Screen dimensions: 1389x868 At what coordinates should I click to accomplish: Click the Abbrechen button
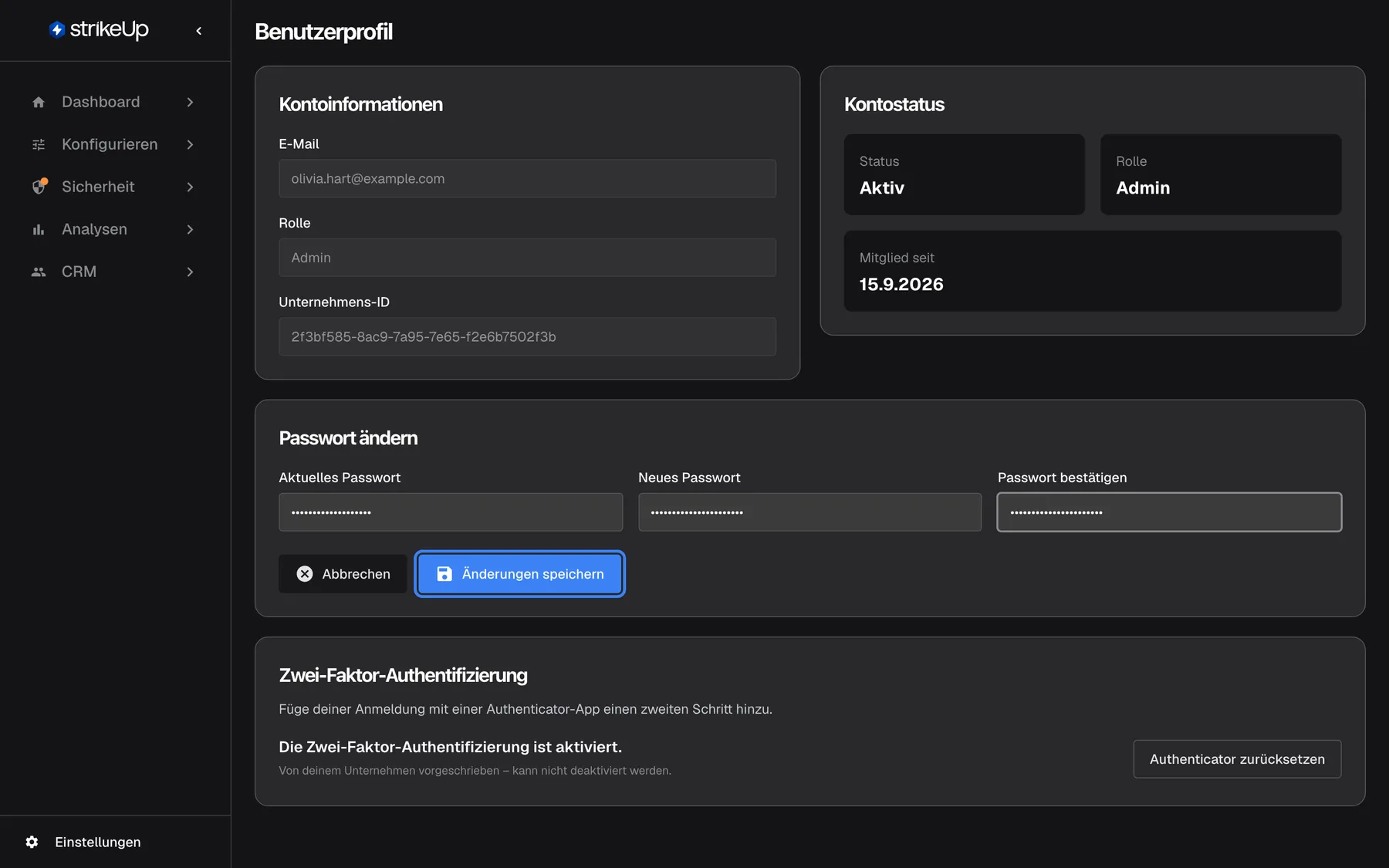click(x=343, y=574)
